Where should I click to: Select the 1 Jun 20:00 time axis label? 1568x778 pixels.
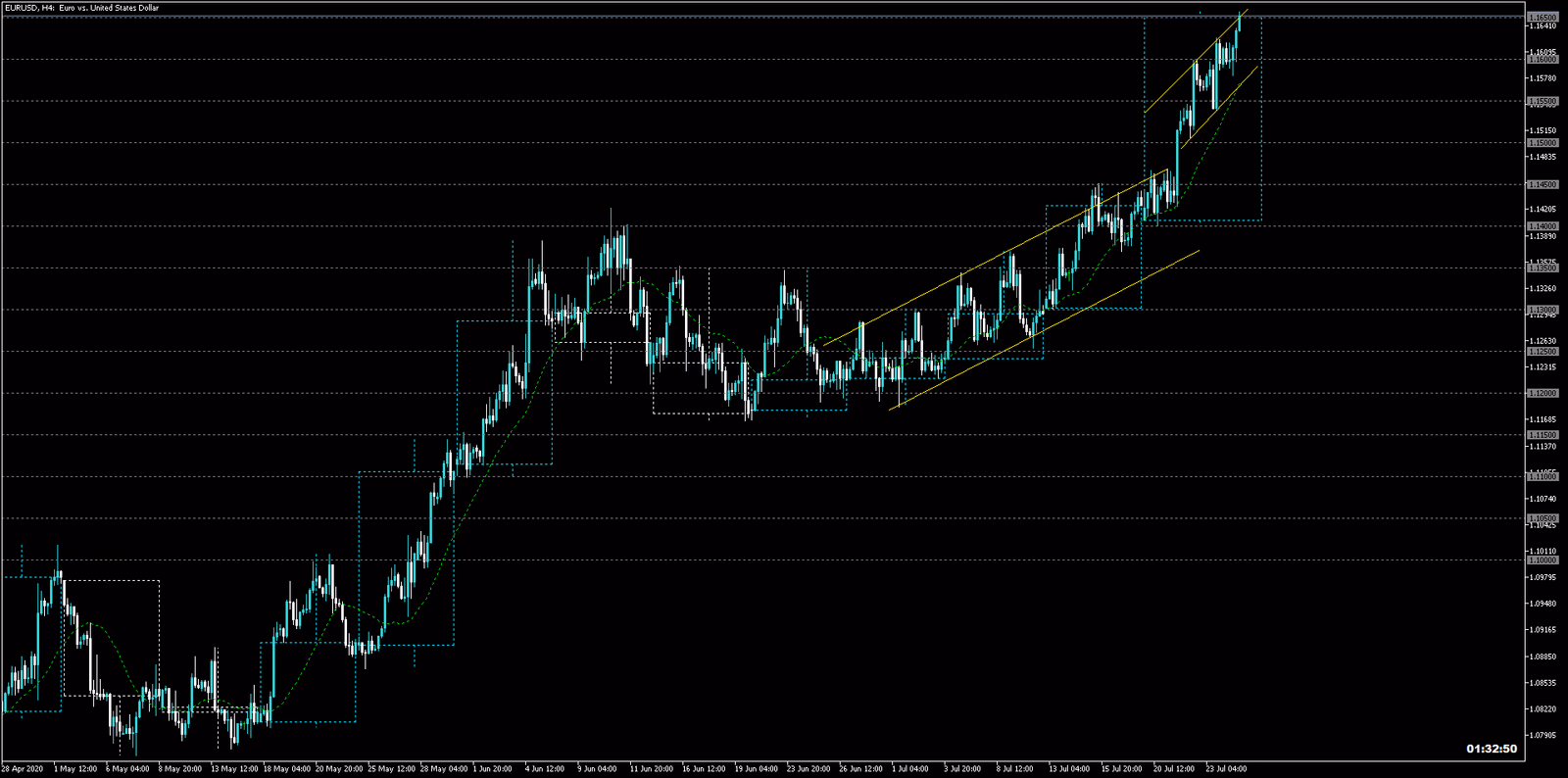[492, 769]
